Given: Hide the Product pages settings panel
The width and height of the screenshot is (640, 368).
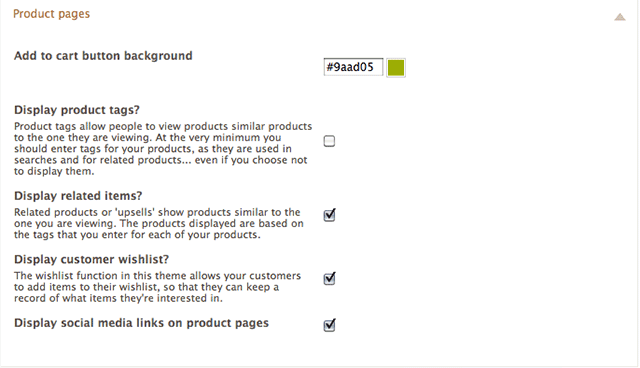Looking at the screenshot, I should 620,17.
